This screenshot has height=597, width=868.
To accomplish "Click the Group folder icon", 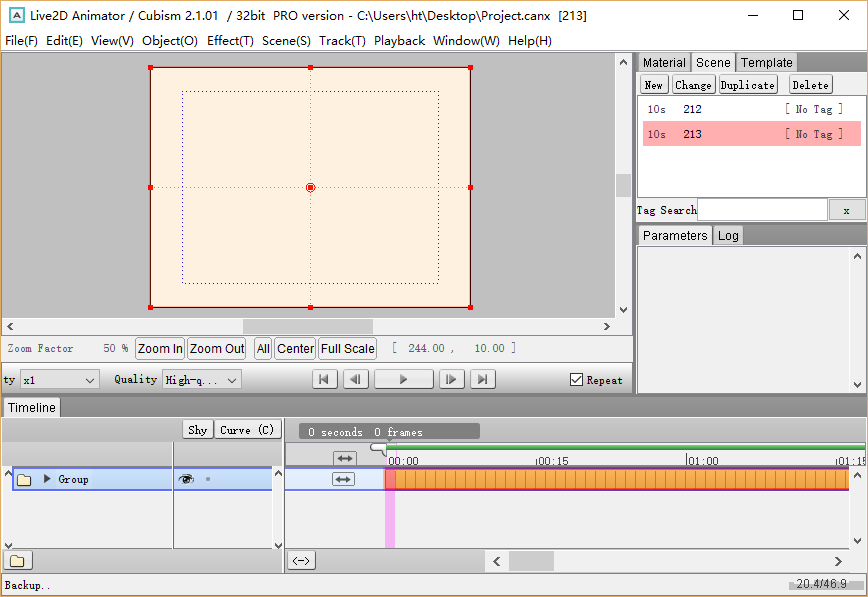I will [24, 480].
